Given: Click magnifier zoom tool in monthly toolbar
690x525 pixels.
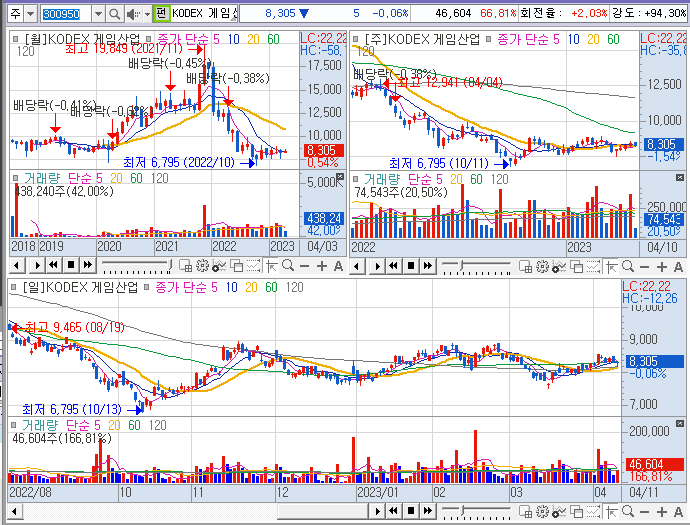Looking at the screenshot, I should coord(288,265).
